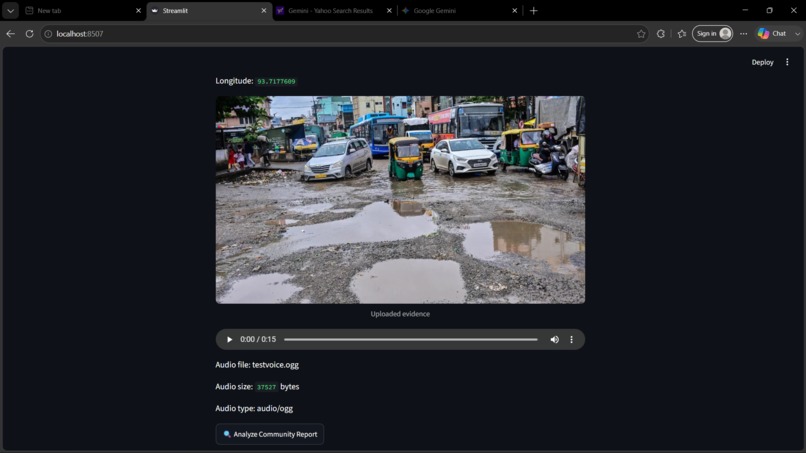This screenshot has height=453, width=806.
Task: Select the longitude value 93.7177609
Action: [x=276, y=81]
